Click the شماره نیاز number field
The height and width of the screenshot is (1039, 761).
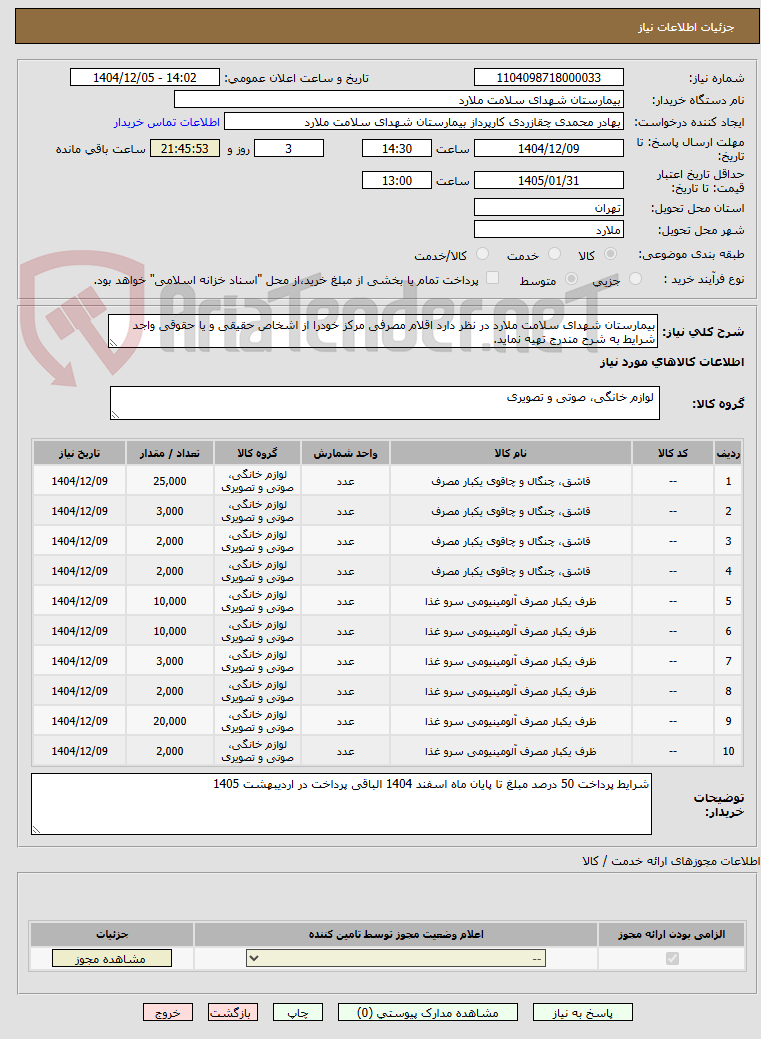(x=549, y=78)
